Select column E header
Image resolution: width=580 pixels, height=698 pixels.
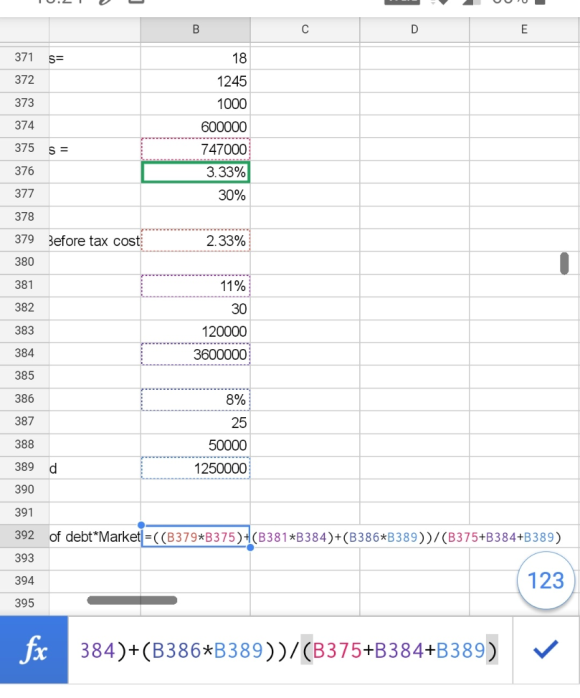pos(524,30)
